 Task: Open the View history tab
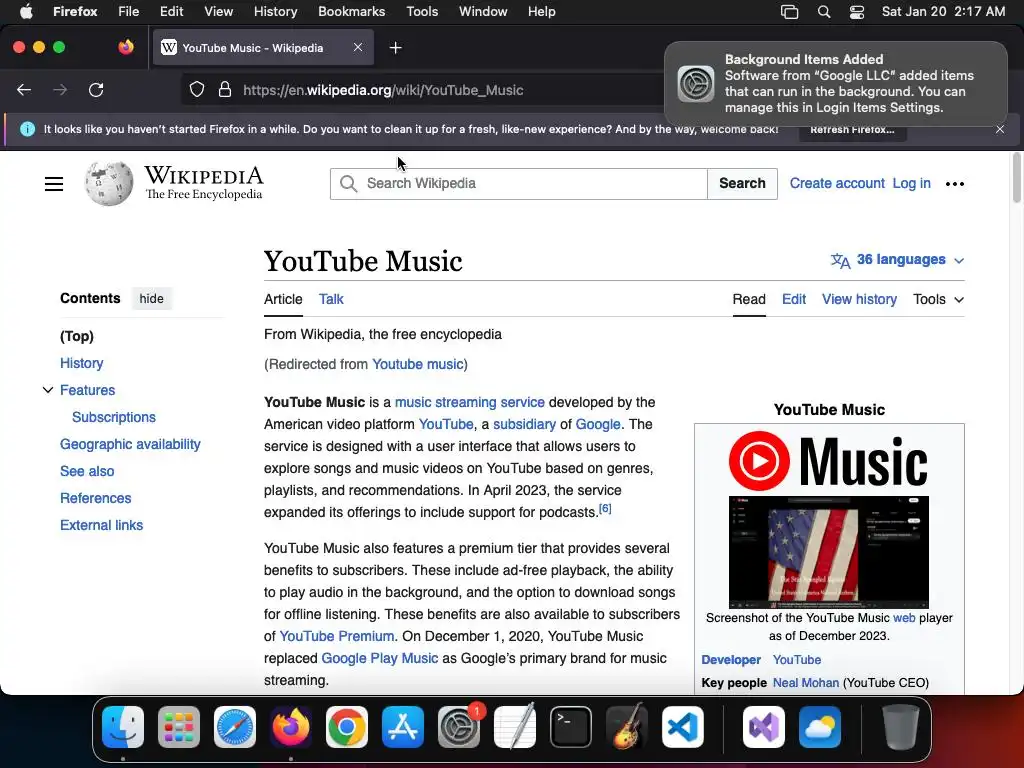(859, 299)
